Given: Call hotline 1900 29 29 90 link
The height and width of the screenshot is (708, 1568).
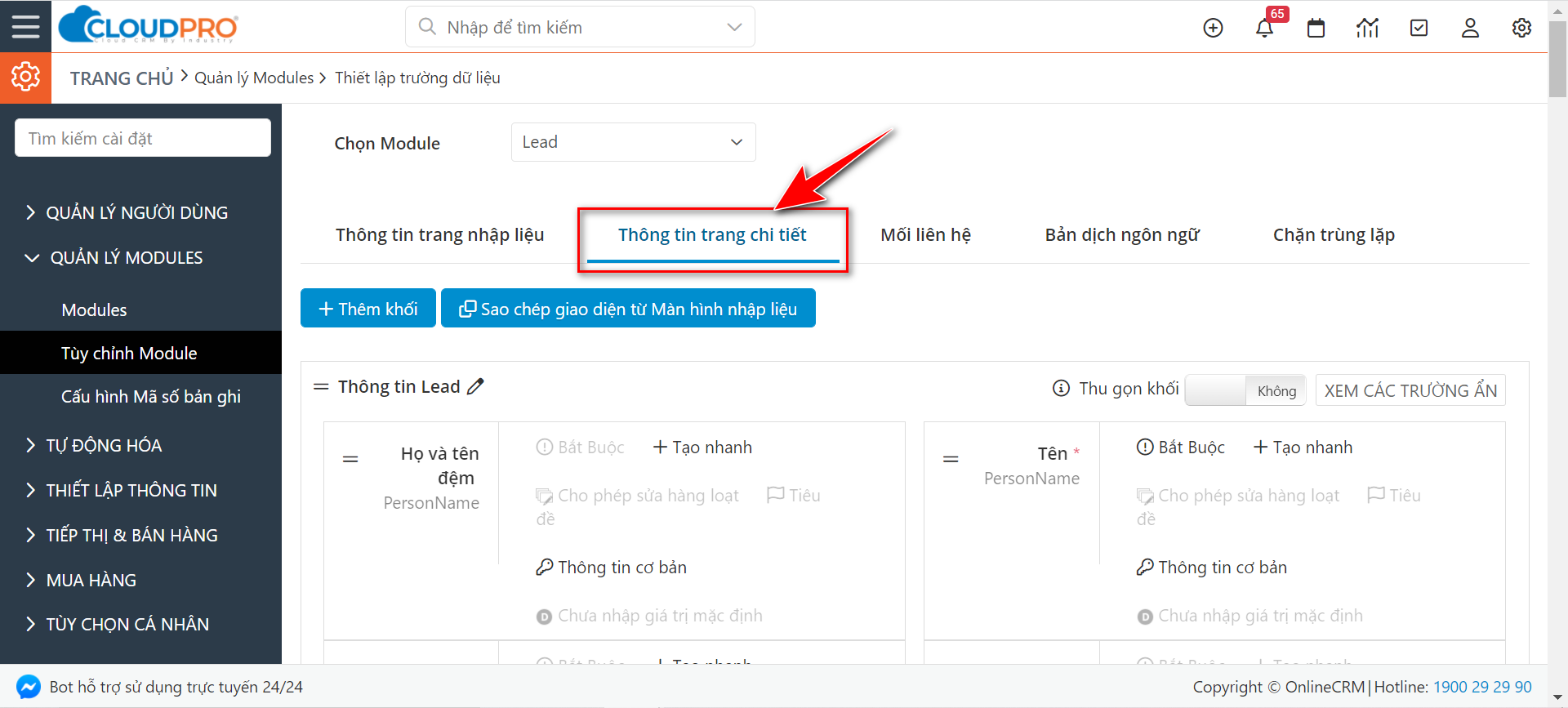Looking at the screenshot, I should click(x=1482, y=687).
